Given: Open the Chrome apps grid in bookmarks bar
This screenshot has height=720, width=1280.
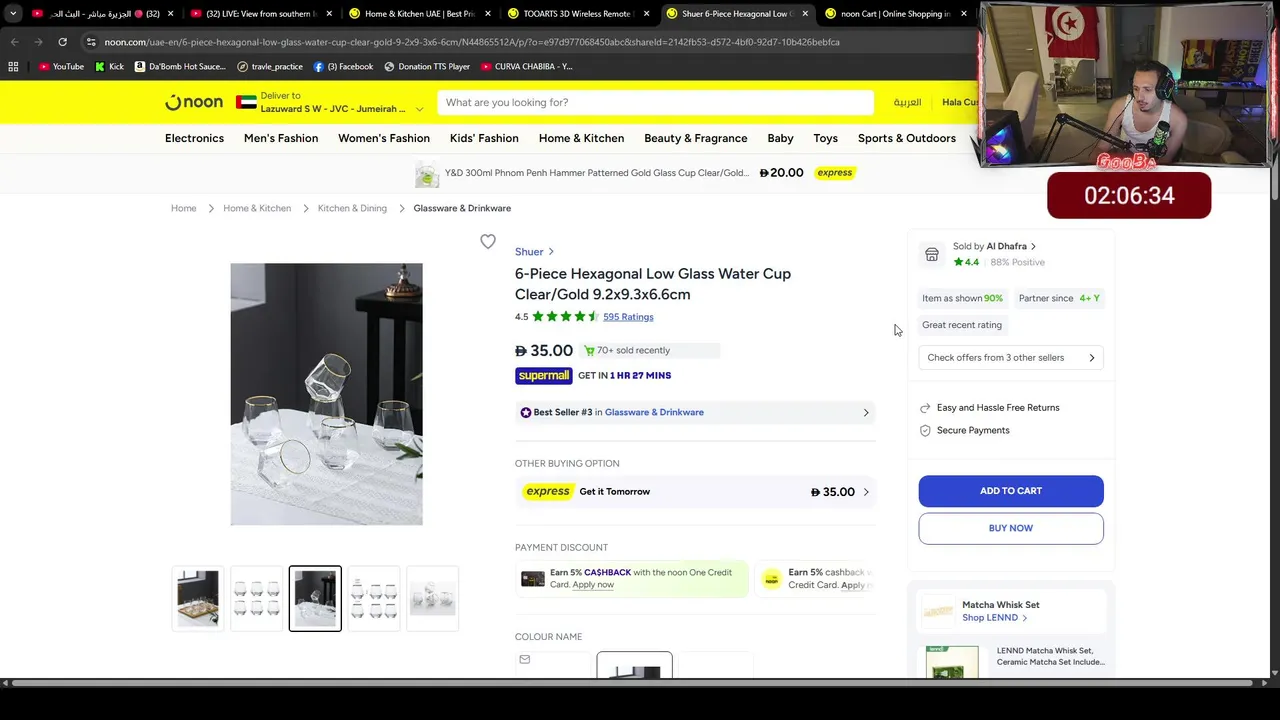Looking at the screenshot, I should [13, 66].
